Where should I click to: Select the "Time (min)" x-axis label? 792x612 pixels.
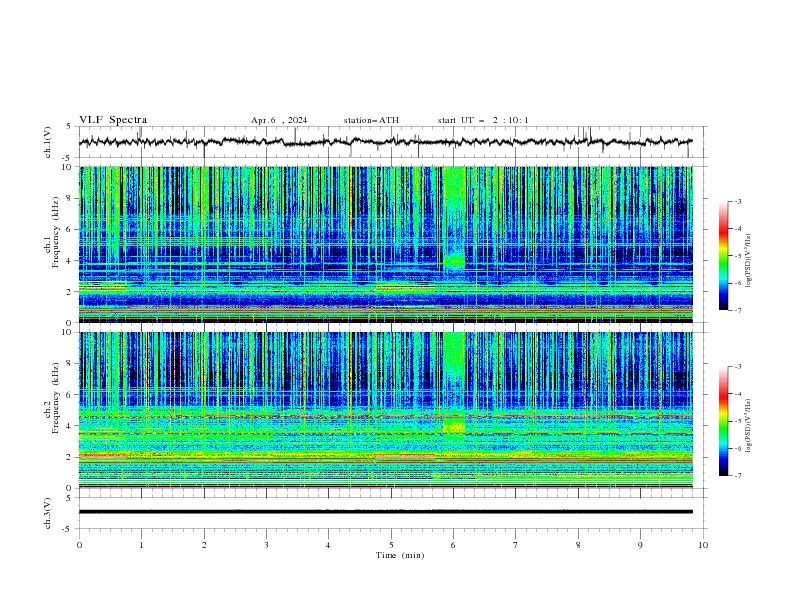click(400, 555)
